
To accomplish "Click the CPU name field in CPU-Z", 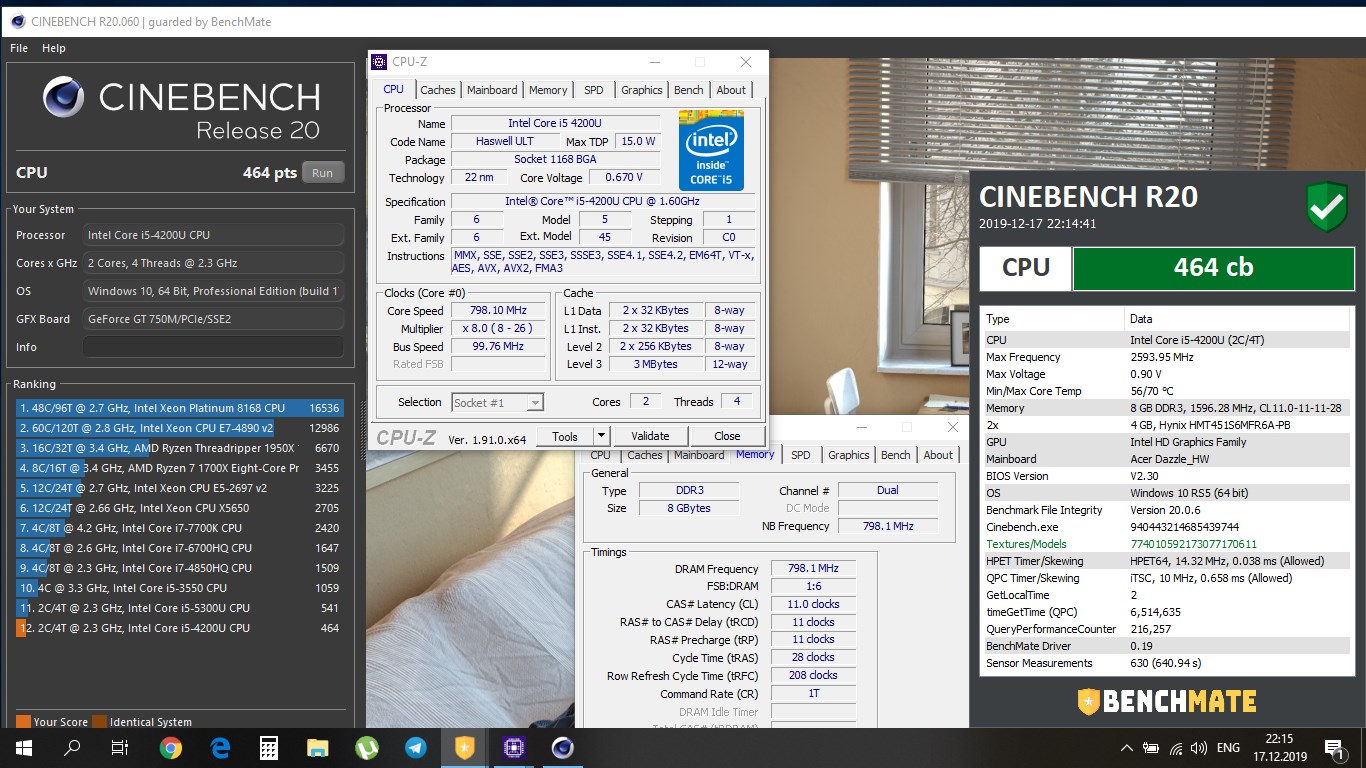I will point(555,124).
